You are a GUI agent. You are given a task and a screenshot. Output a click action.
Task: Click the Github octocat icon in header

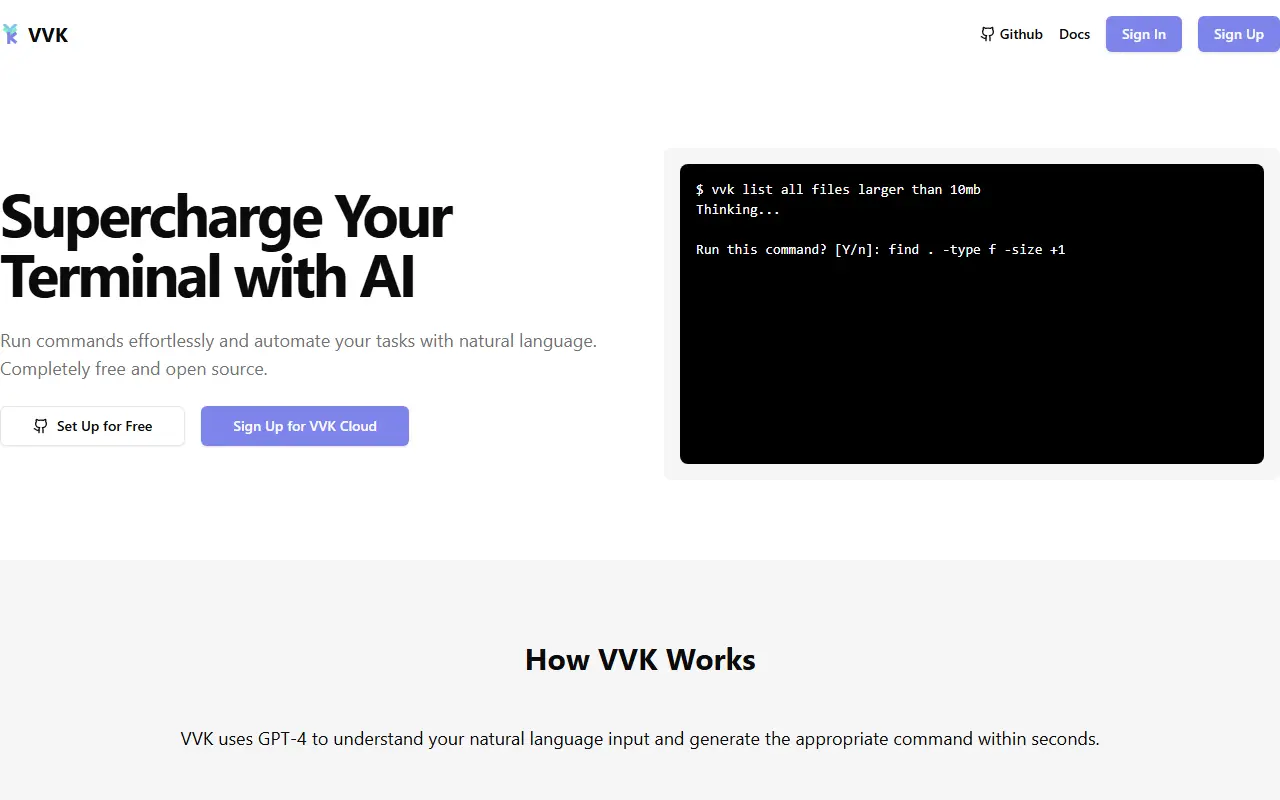(x=988, y=34)
